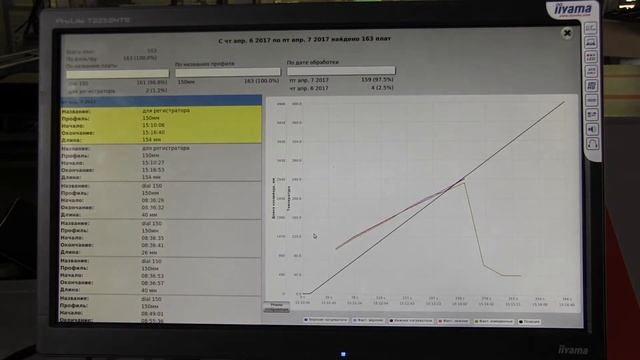Select the 'dial 150' record started at 08:36:53
Screen dimensions: 640x360
161,276
